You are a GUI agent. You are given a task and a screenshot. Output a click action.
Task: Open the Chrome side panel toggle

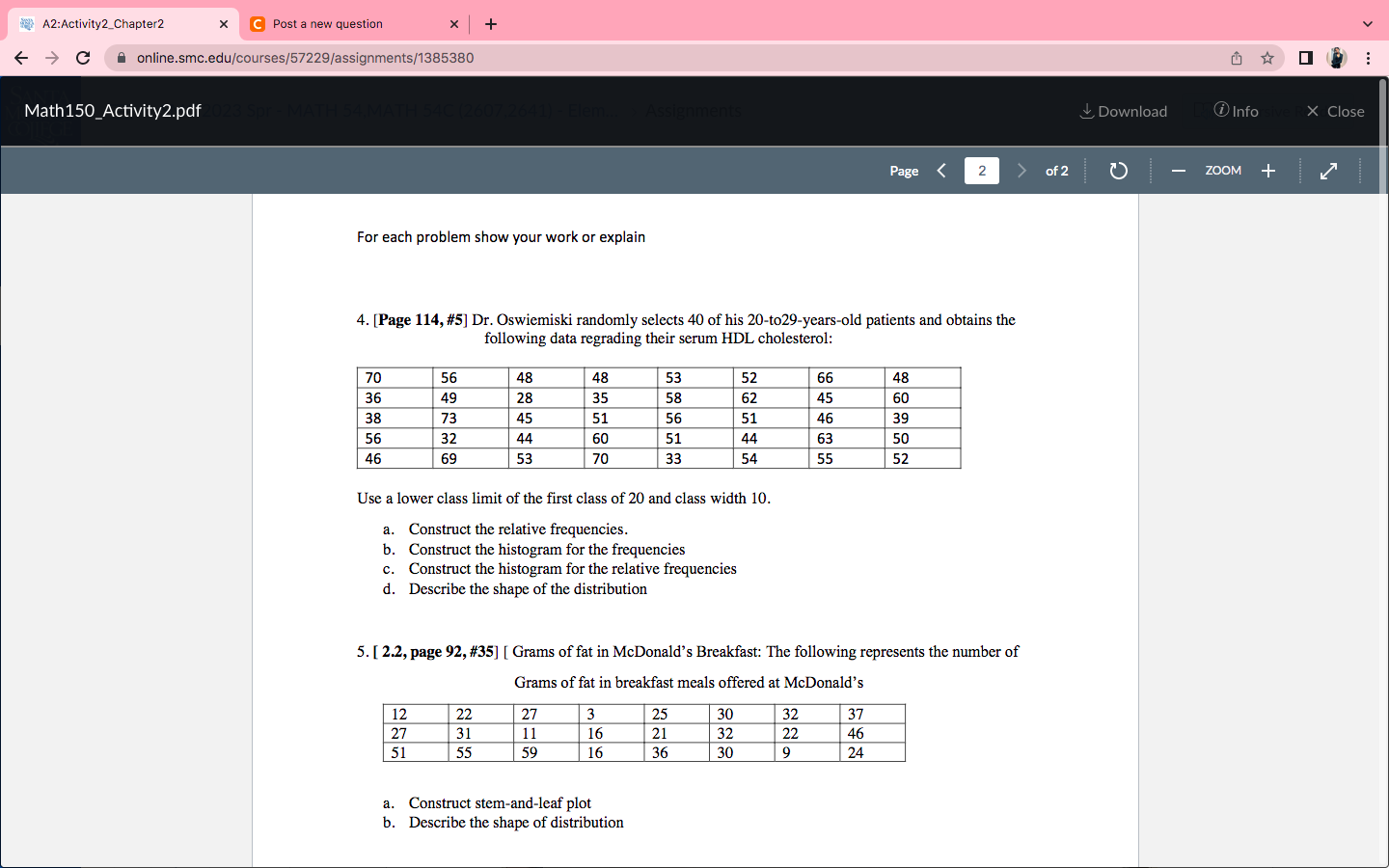coord(1305,57)
